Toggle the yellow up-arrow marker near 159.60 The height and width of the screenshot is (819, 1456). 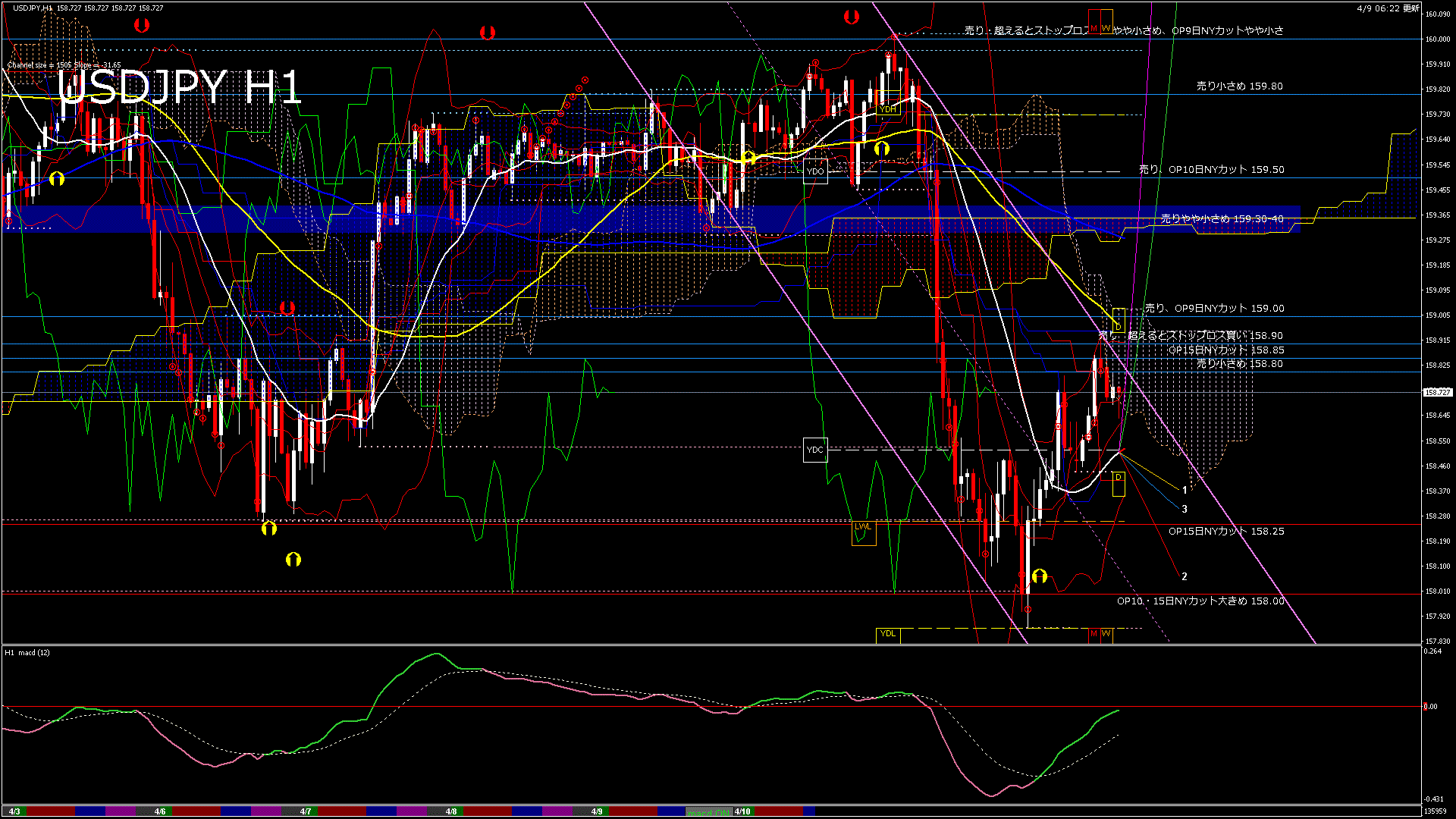click(x=882, y=149)
